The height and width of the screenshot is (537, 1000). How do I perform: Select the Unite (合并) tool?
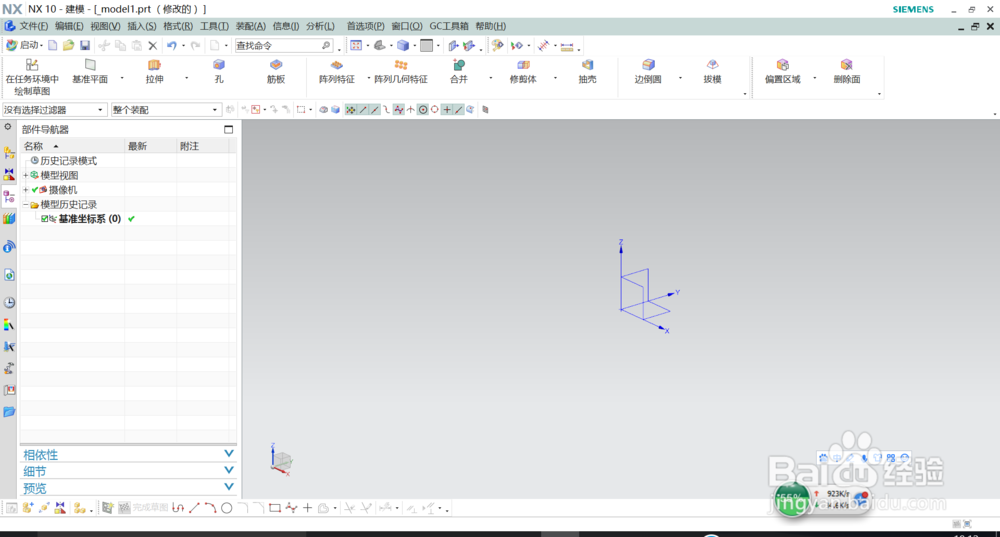(x=459, y=71)
